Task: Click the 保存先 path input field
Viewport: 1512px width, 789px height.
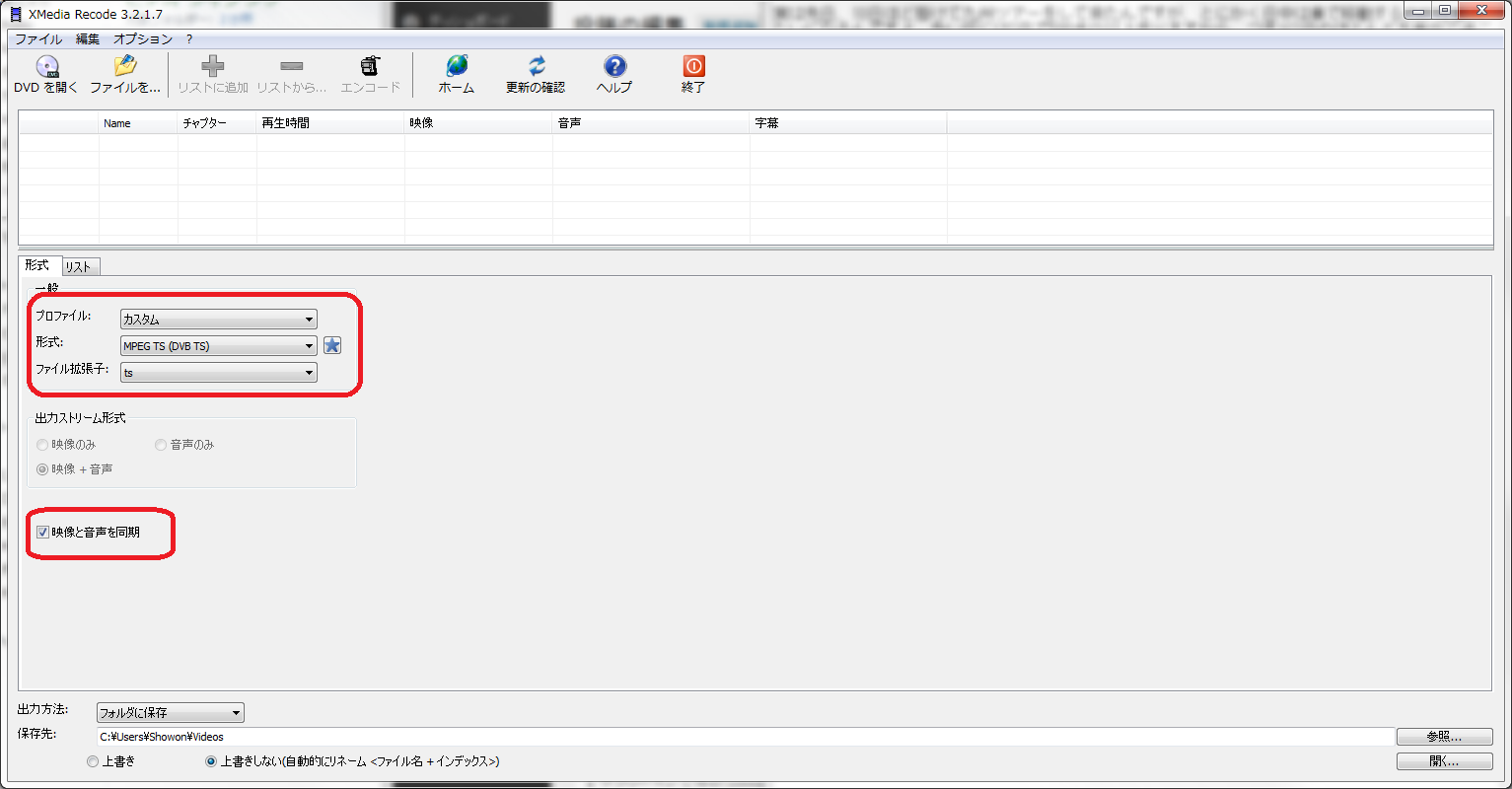Action: 744,737
